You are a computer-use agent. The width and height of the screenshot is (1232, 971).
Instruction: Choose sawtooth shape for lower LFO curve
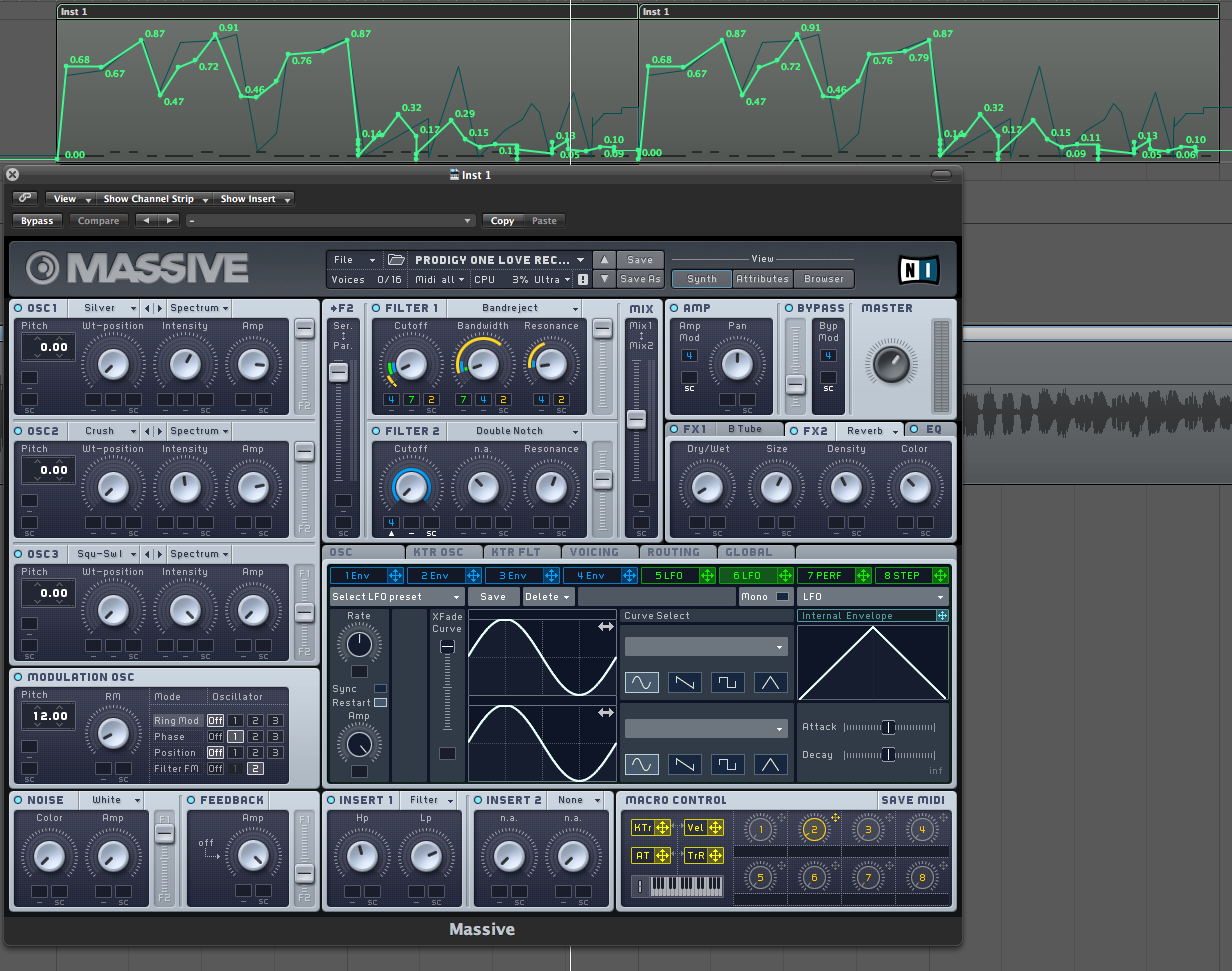(684, 764)
